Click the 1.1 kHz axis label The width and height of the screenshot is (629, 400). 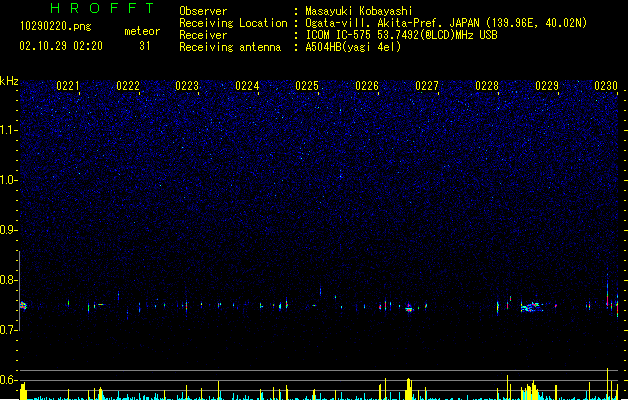click(x=8, y=130)
